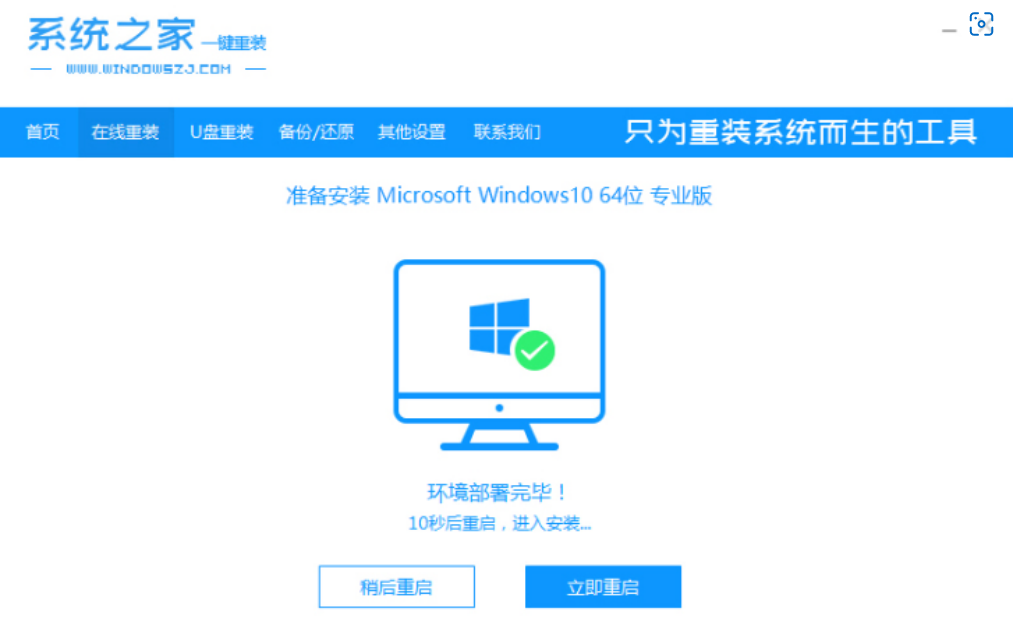Click the Windows logo inside the monitor graphic
The width and height of the screenshot is (1020, 624).
pos(500,327)
